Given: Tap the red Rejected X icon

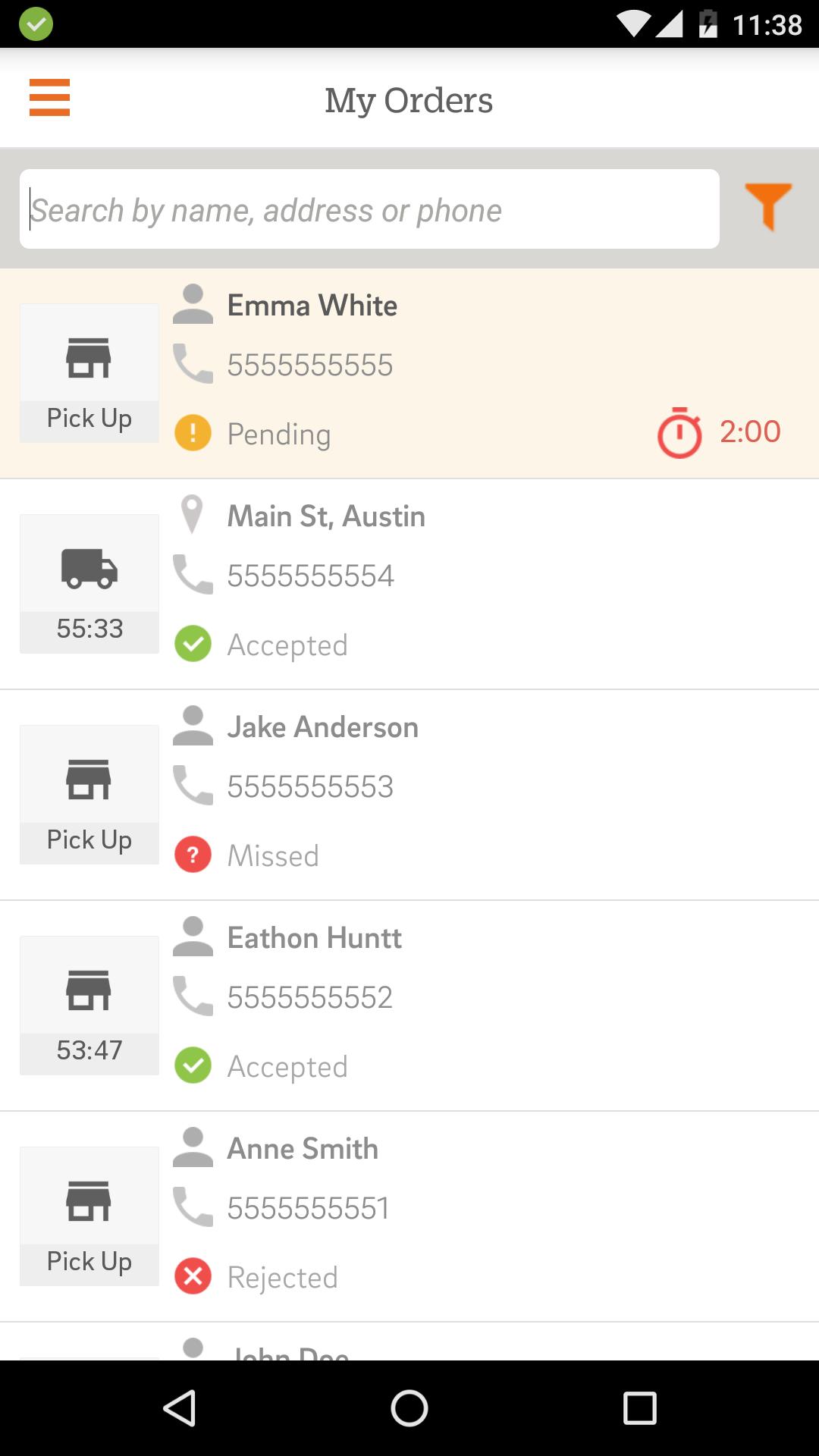Looking at the screenshot, I should click(193, 1276).
